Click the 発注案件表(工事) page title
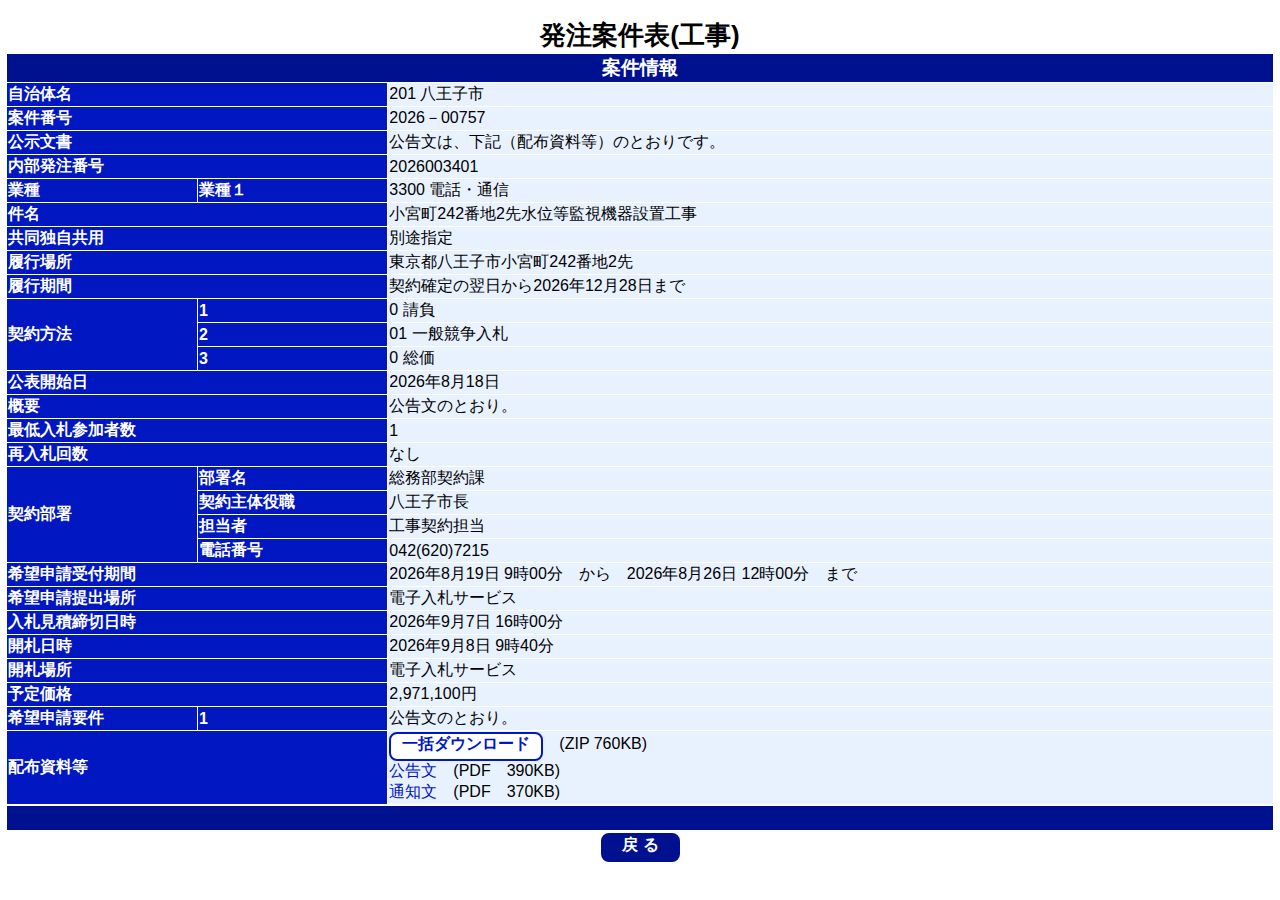The image size is (1280, 900). (640, 36)
